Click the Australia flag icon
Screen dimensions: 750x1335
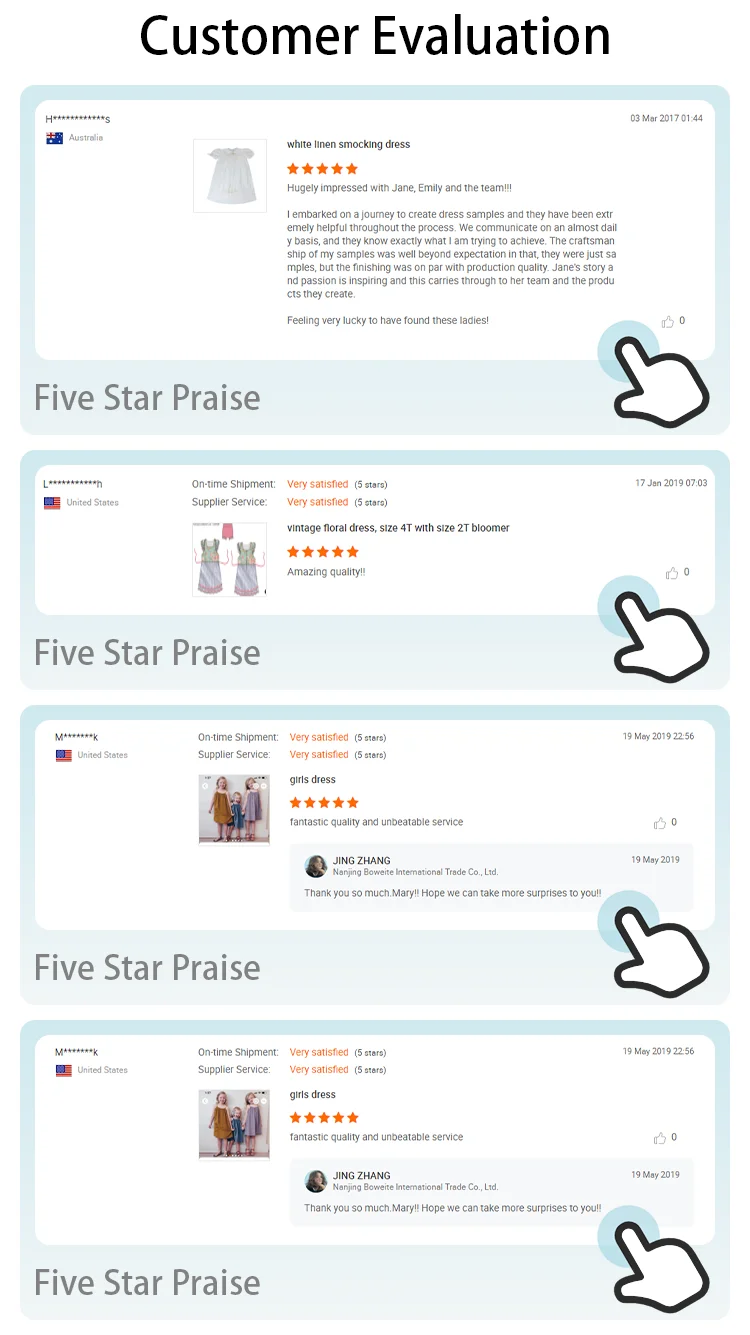click(x=54, y=138)
